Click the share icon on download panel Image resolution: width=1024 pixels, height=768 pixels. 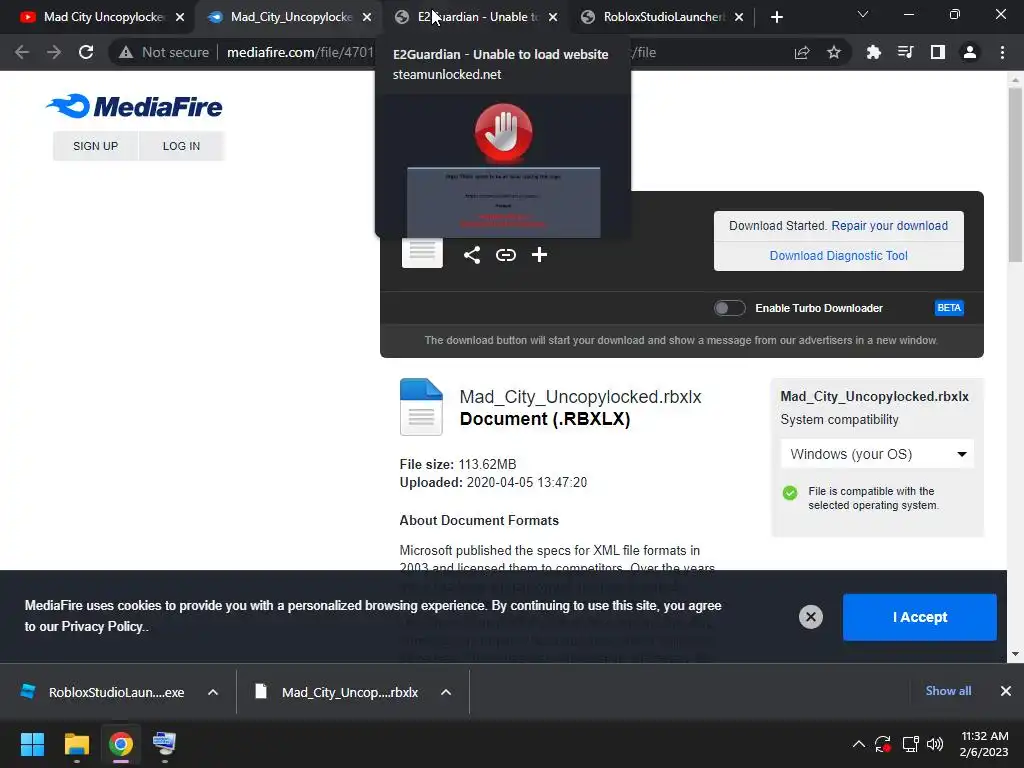[472, 255]
